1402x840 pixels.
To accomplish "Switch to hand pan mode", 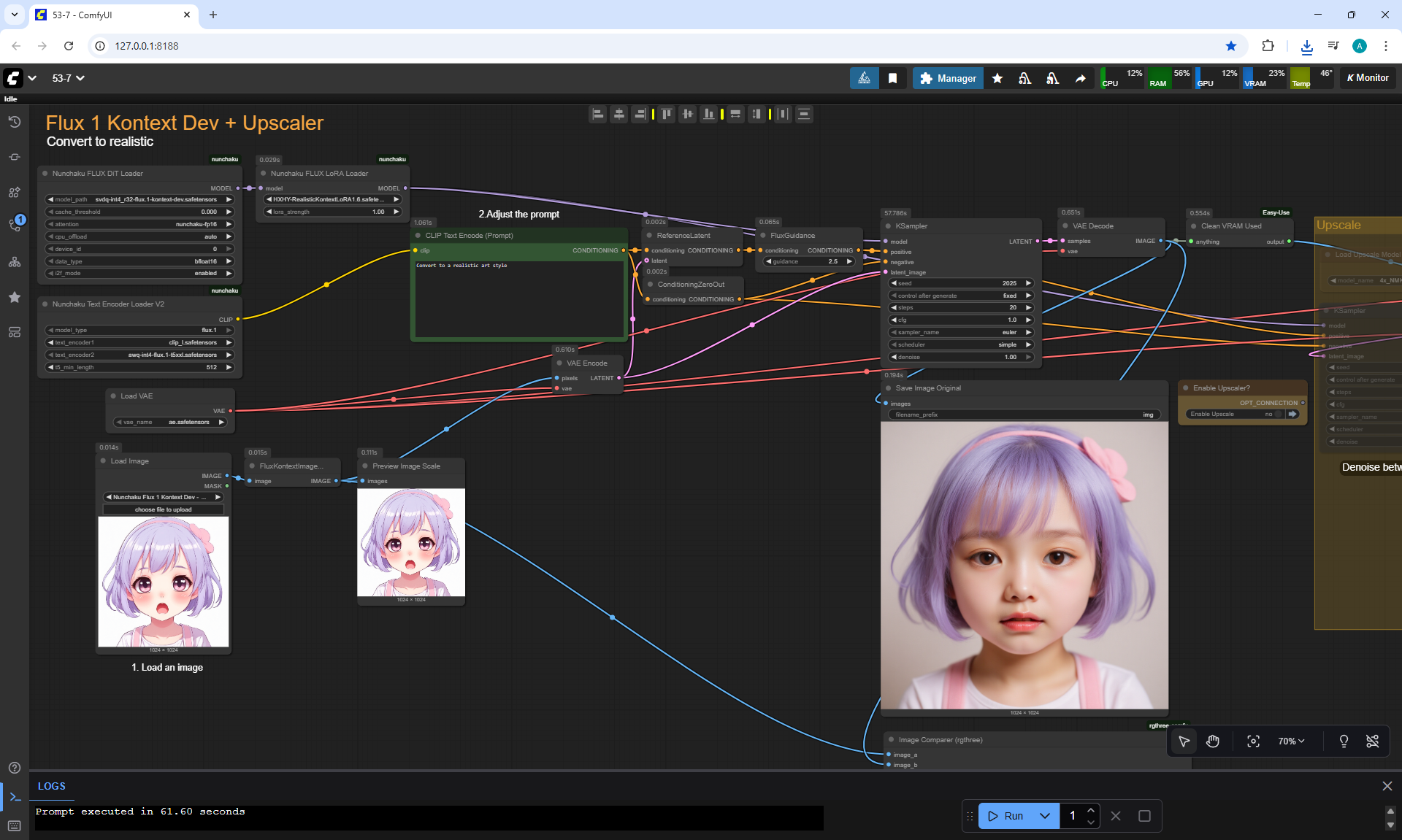I will coord(1213,741).
